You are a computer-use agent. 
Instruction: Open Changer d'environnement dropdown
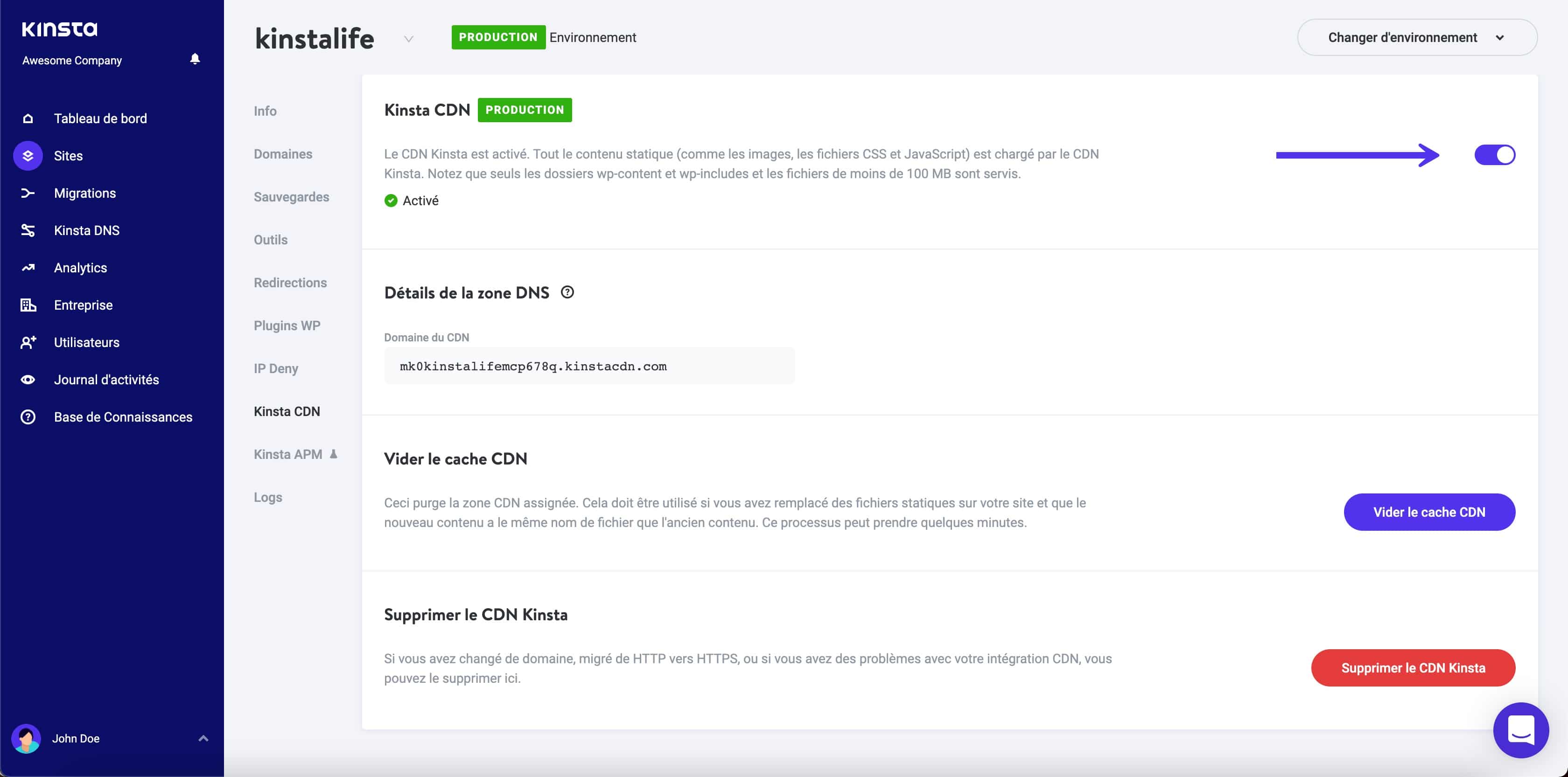(1417, 38)
